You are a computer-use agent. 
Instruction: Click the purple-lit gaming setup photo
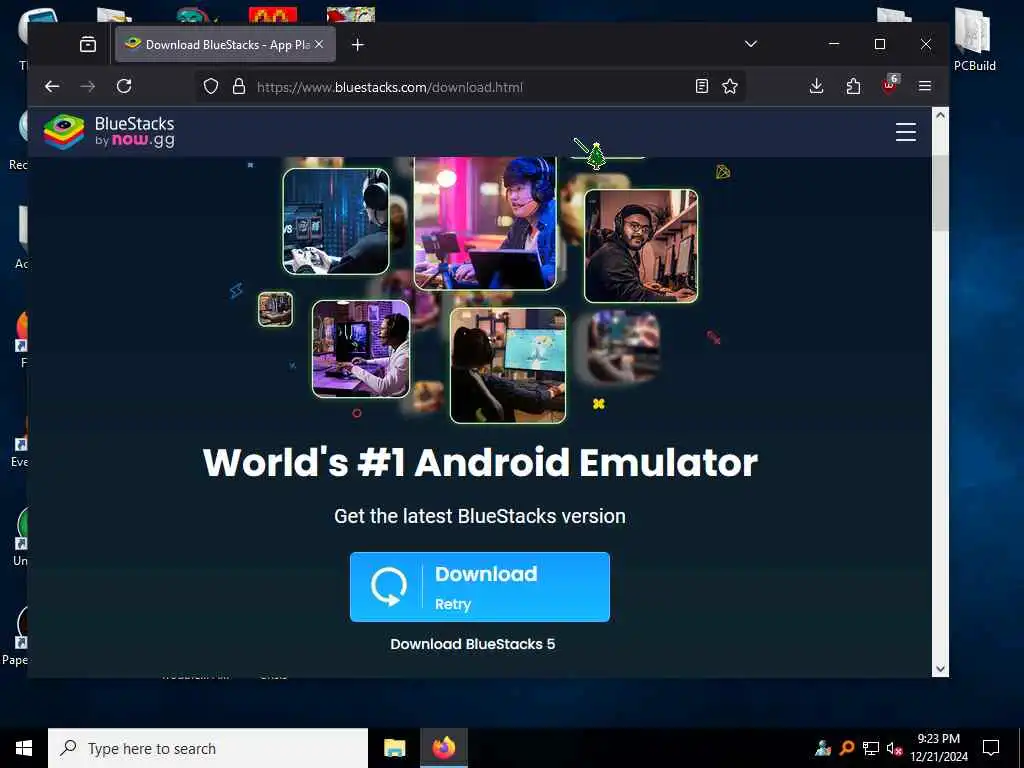coord(361,349)
